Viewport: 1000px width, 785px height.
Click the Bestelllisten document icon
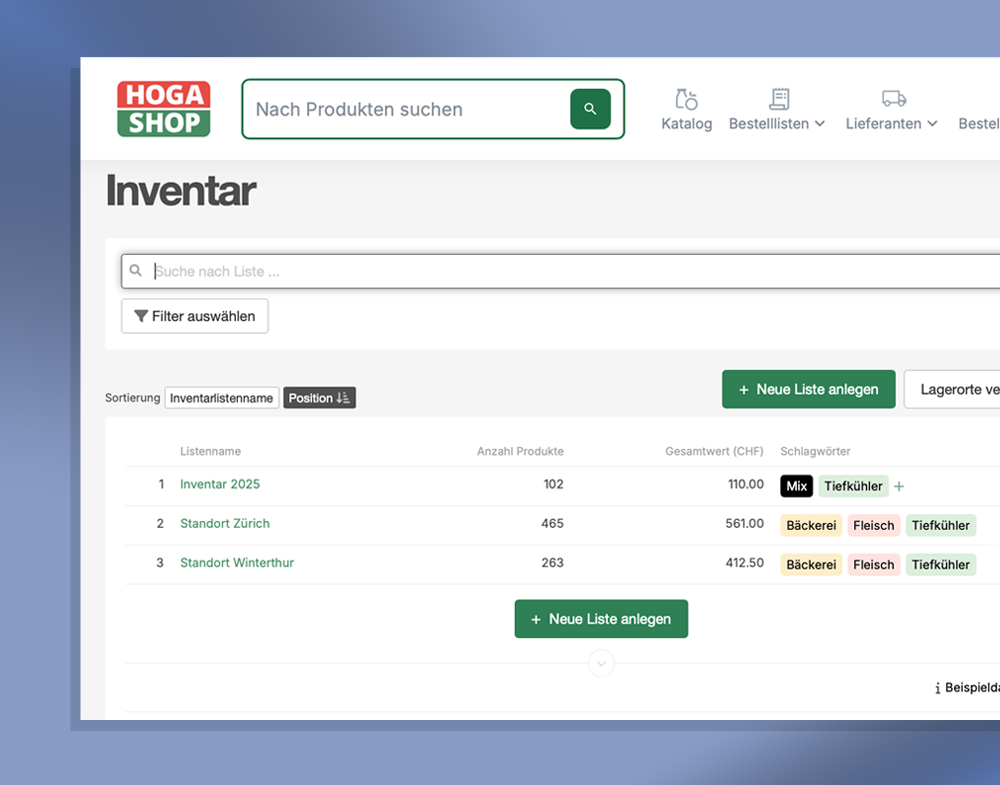pos(779,99)
